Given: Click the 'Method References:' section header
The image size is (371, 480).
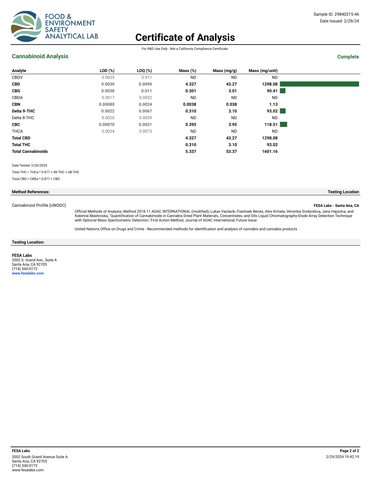Looking at the screenshot, I should (x=30, y=192).
